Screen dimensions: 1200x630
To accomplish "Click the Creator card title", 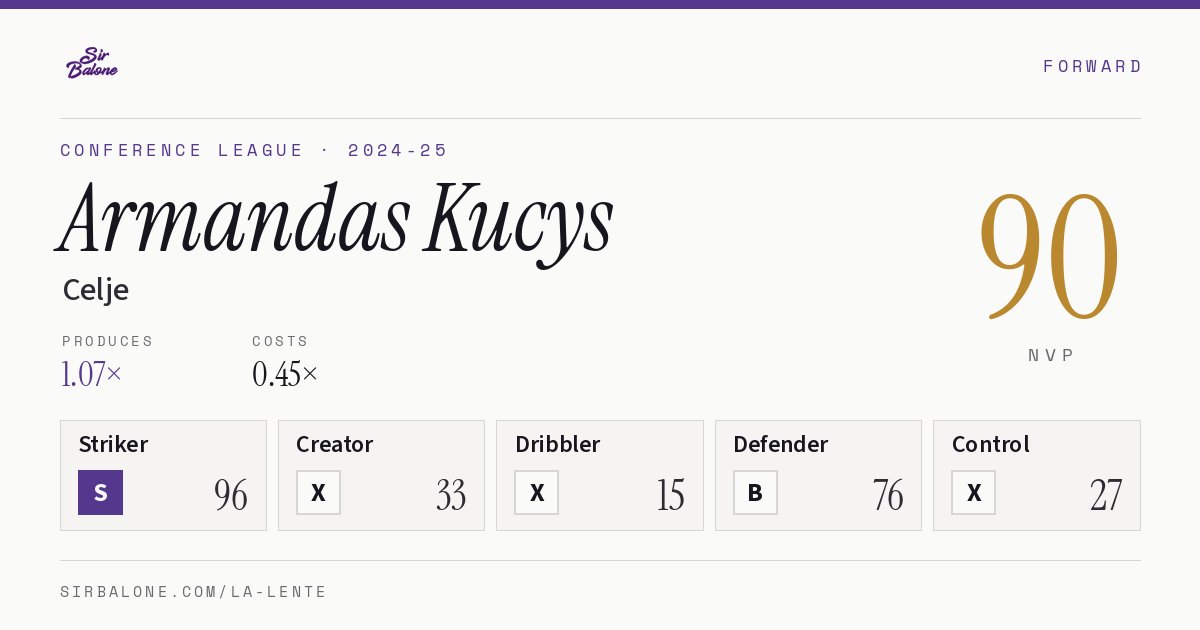I will coord(335,444).
